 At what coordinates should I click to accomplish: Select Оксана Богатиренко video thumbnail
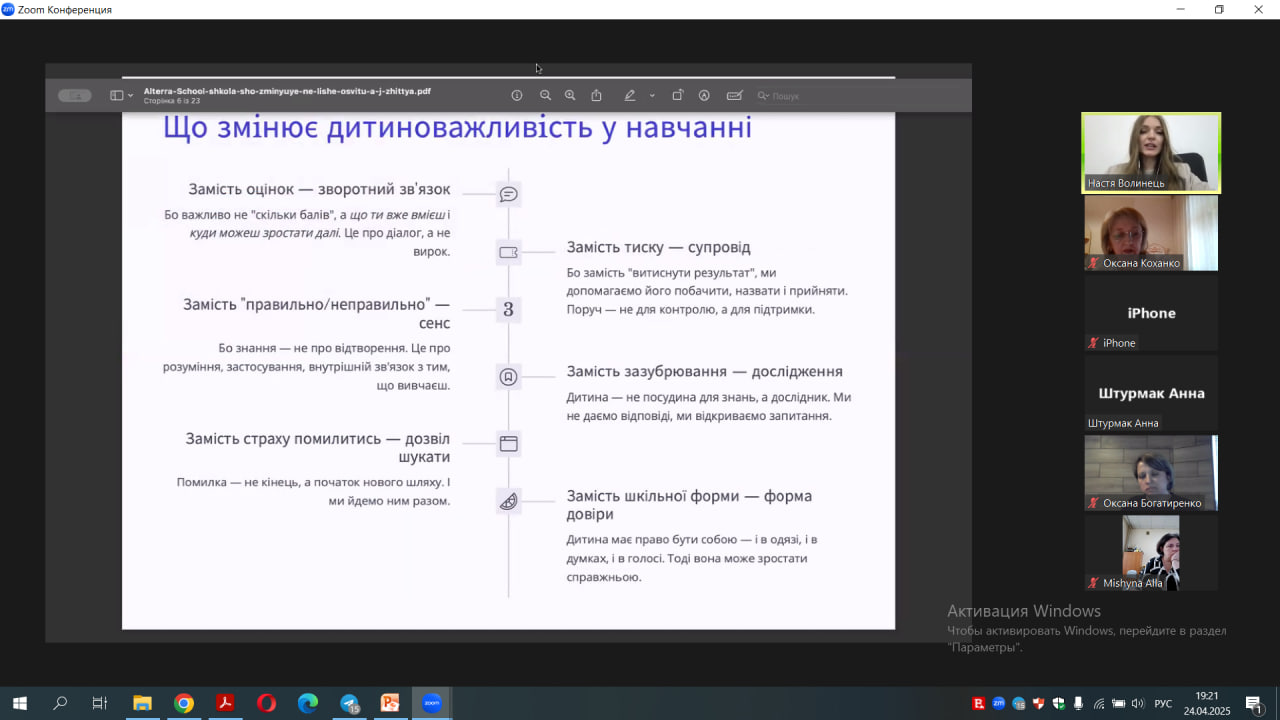click(1151, 472)
